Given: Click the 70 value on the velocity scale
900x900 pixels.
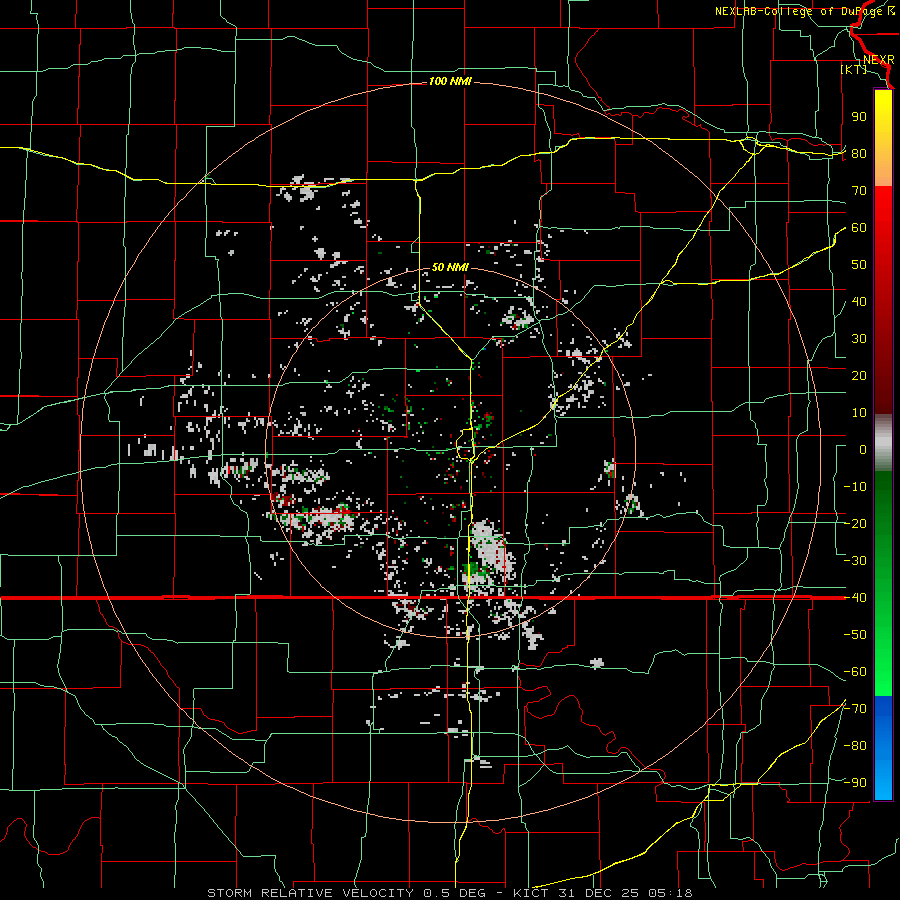Looking at the screenshot, I should pos(859,191).
